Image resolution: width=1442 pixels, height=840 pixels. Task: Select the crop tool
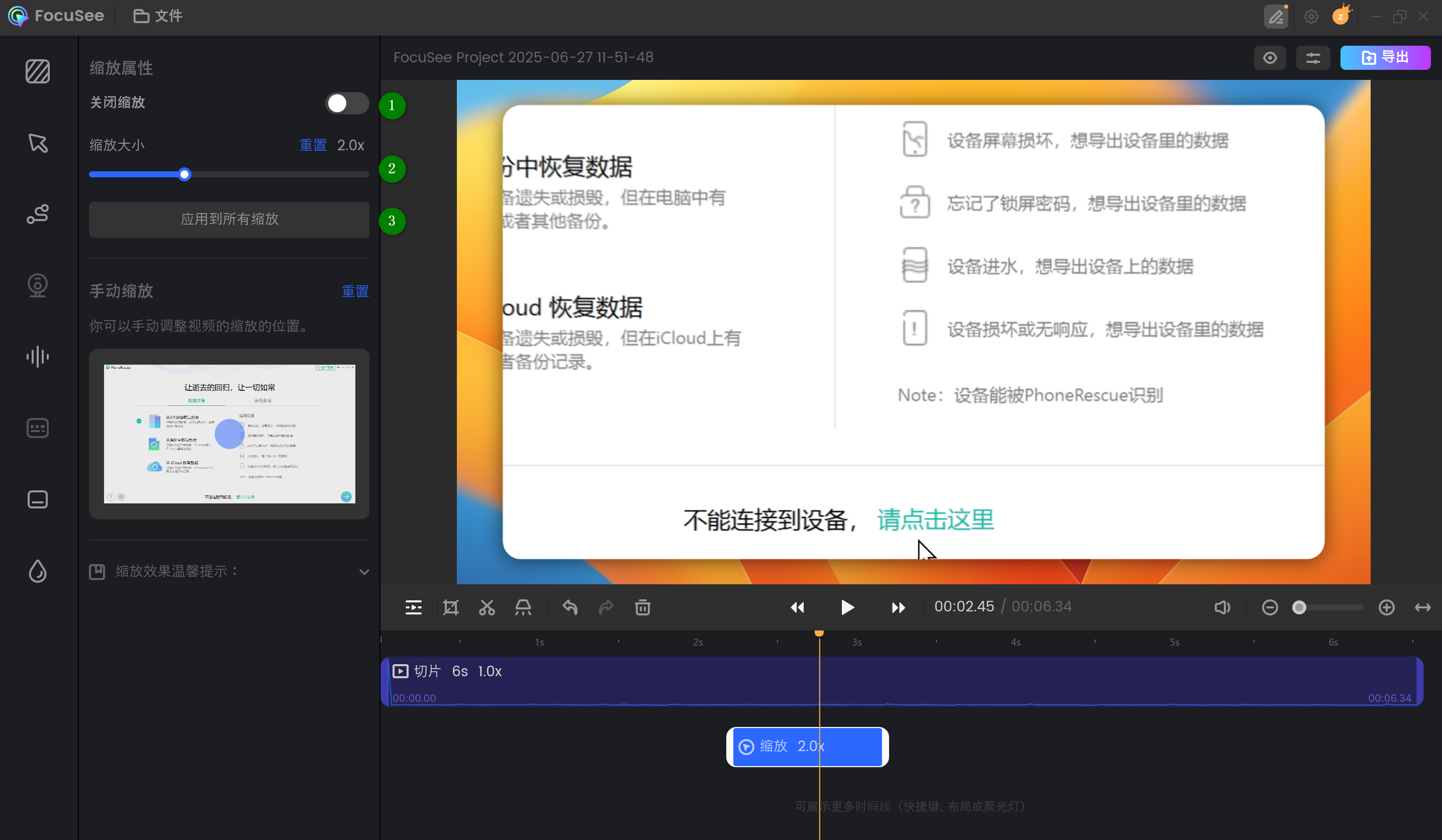451,607
